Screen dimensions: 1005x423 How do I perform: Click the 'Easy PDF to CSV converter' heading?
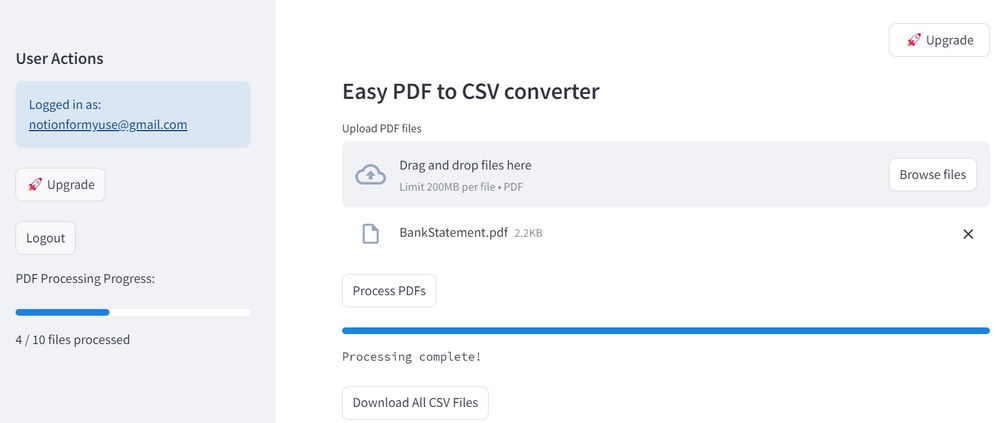tap(470, 92)
